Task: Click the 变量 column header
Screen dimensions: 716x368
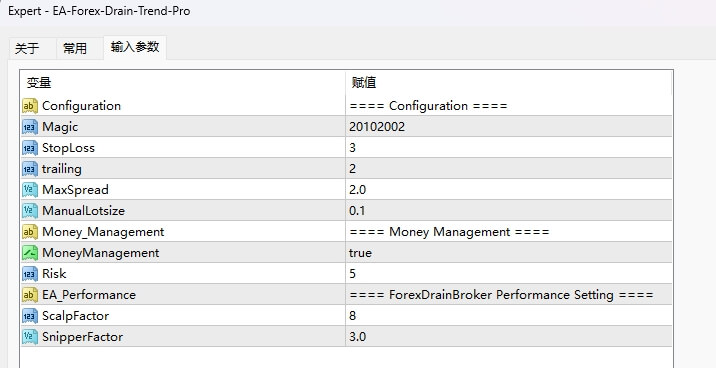Action: (183, 83)
